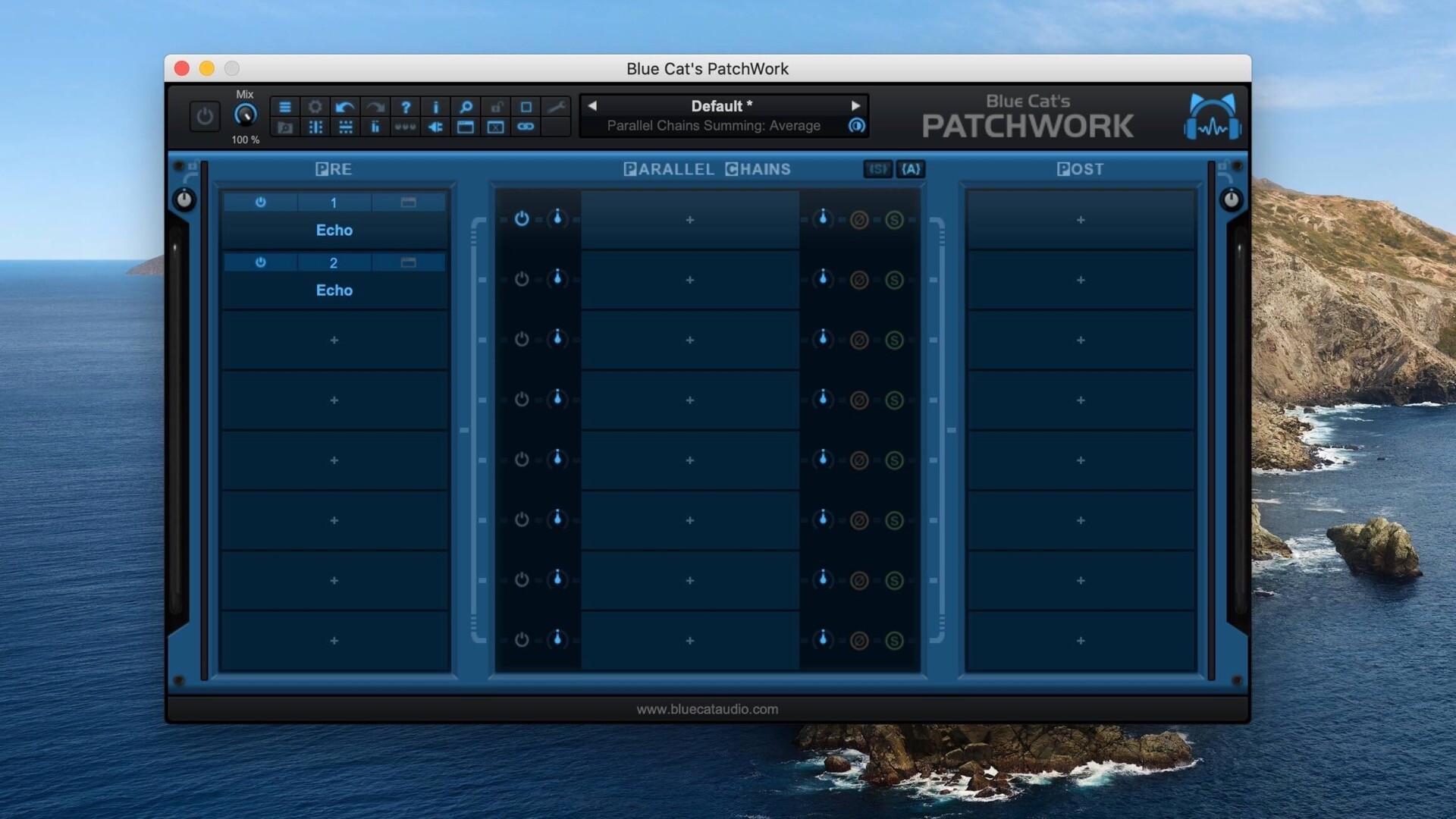Visit the www.bluecataudio.com link

pos(707,710)
